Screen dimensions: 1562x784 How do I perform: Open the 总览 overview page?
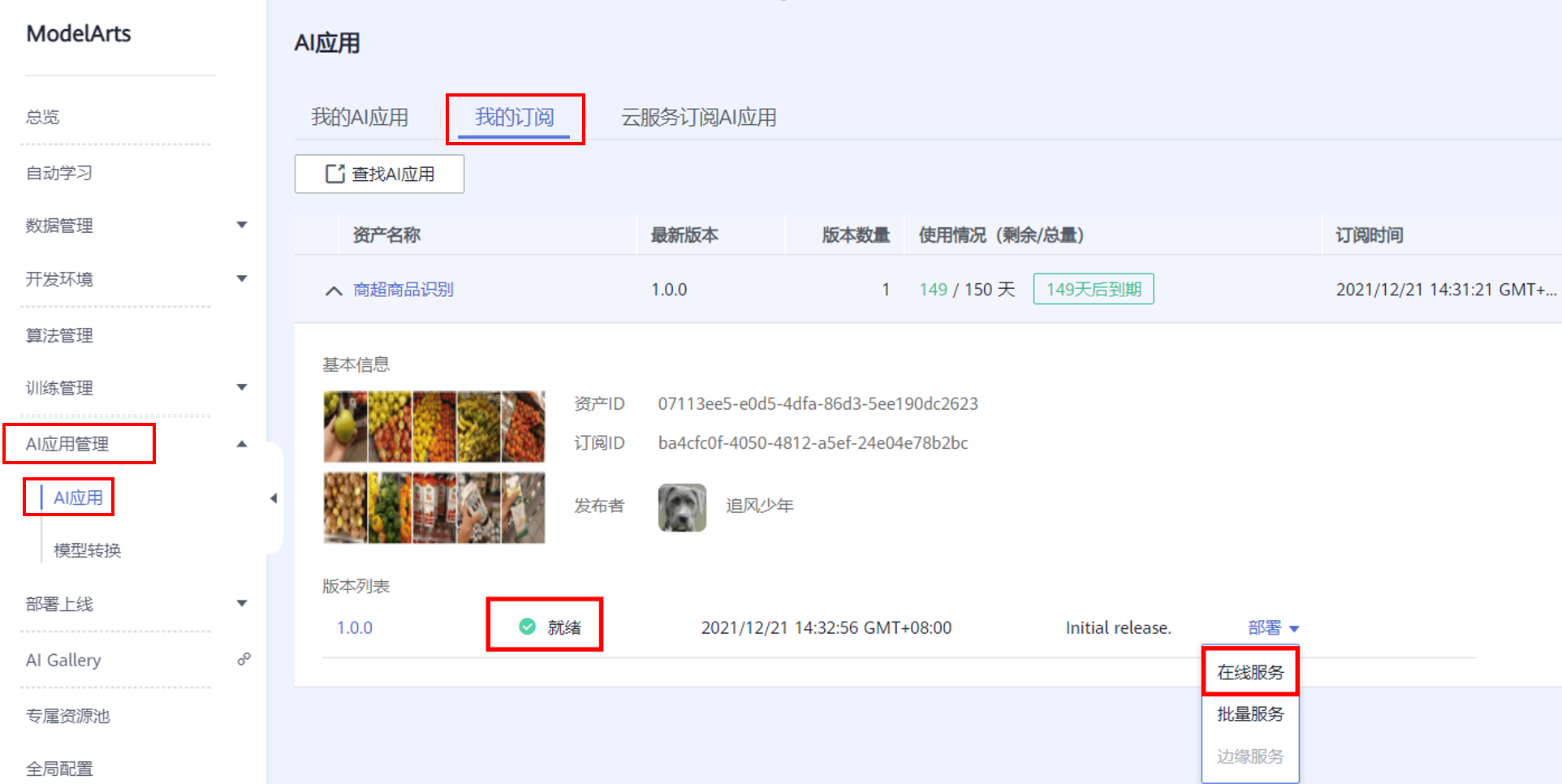[x=42, y=117]
